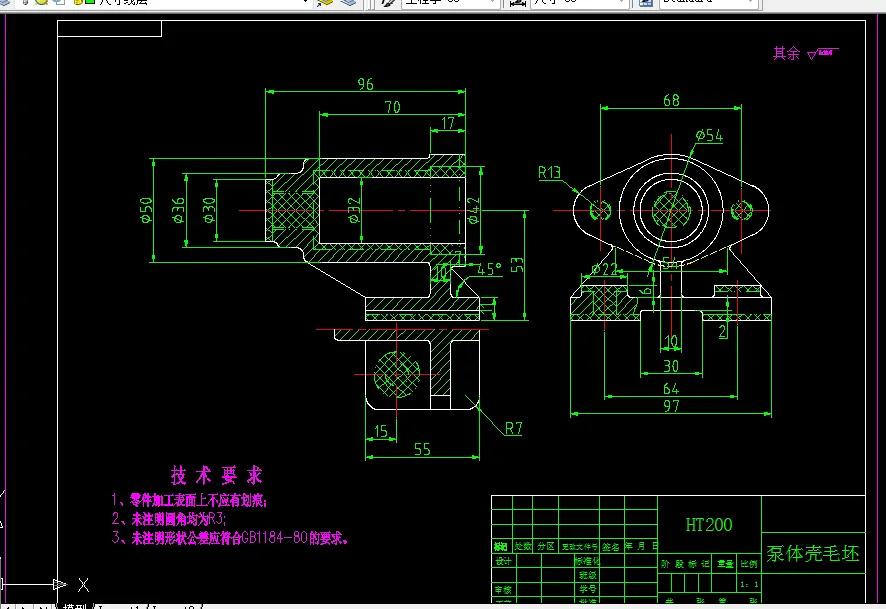Screen dimensions: 886x609
Task: Select the 阶段标记 title block cell
Action: click(x=685, y=564)
